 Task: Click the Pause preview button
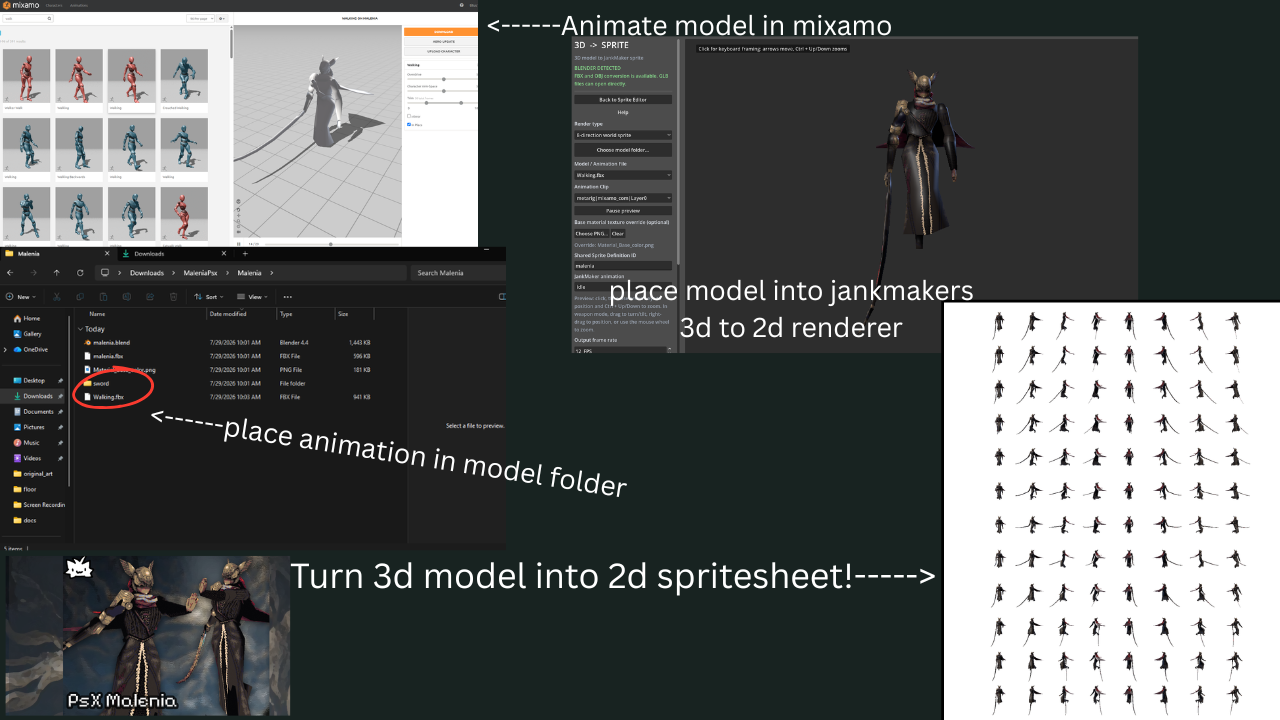tap(623, 211)
